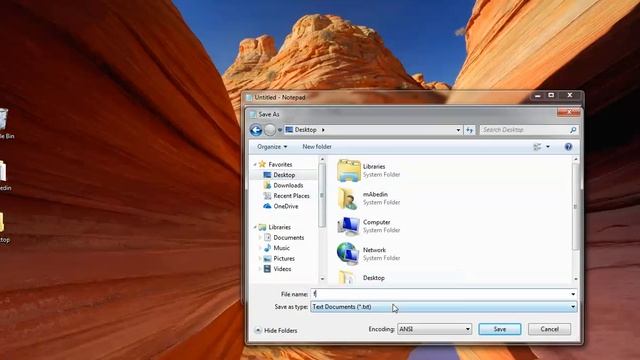This screenshot has height=360, width=640.
Task: Click the file list scrollbar up arrow
Action: point(576,159)
